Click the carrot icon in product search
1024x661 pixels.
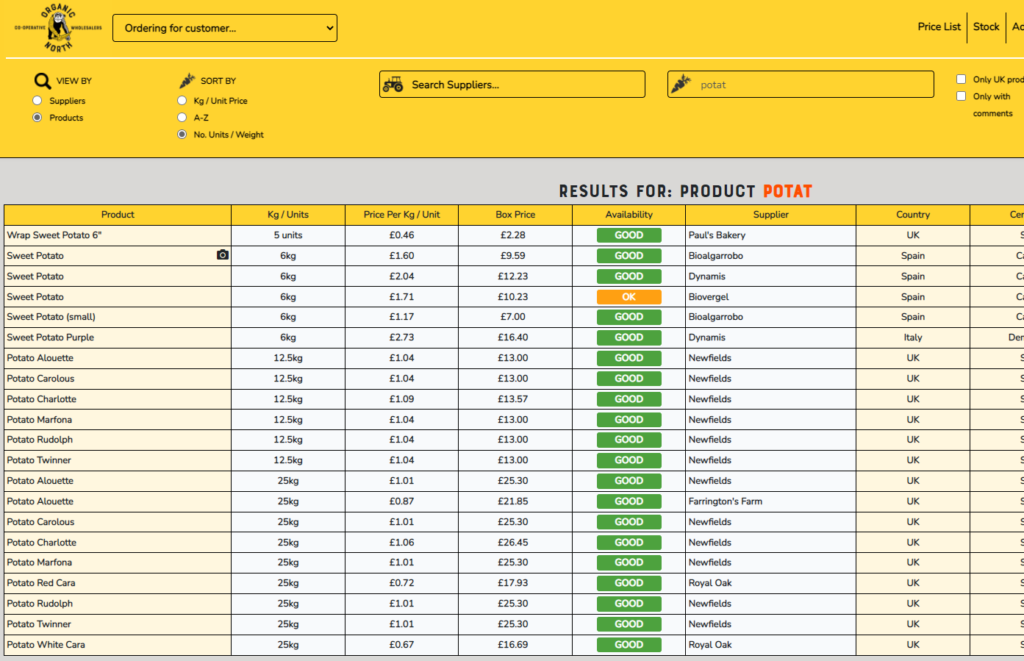point(681,84)
